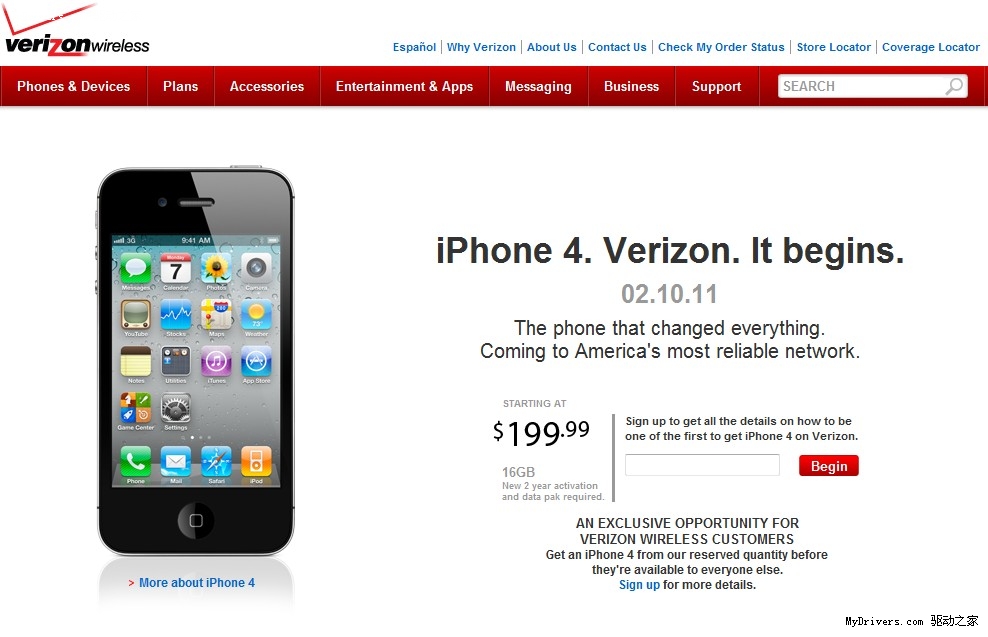Focus the sign-up text field beside Begin
Screen dimensions: 988x637
click(x=702, y=465)
